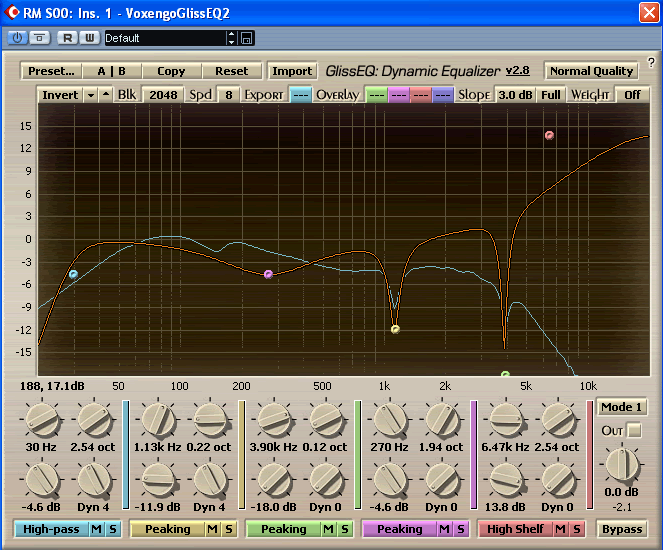Solo the green Peaking band

pos(345,529)
